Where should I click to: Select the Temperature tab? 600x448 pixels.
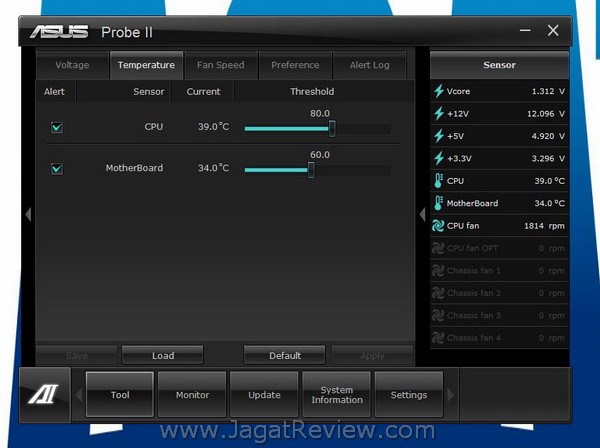(146, 65)
